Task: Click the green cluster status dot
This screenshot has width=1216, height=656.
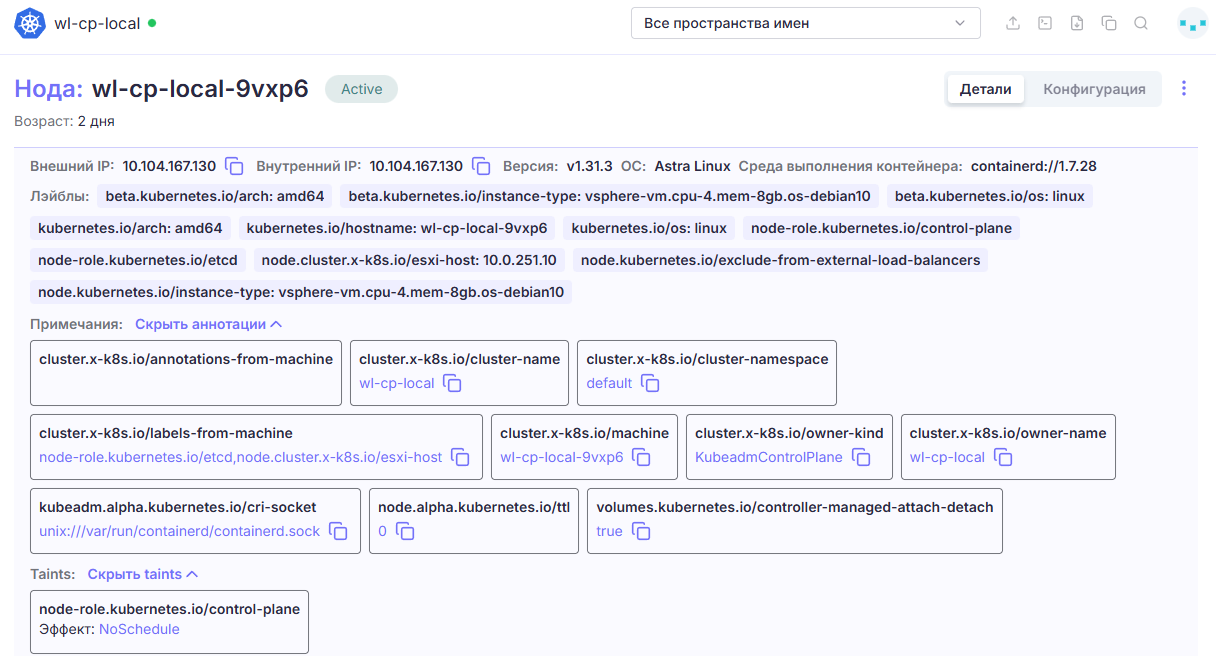Action: [x=152, y=22]
